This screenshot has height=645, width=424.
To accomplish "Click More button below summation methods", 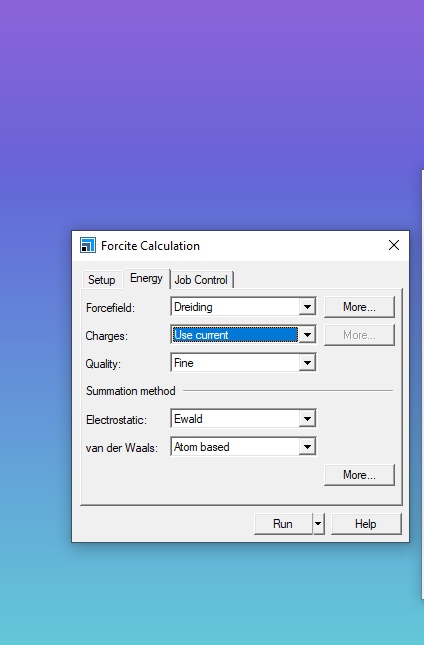I will 359,475.
